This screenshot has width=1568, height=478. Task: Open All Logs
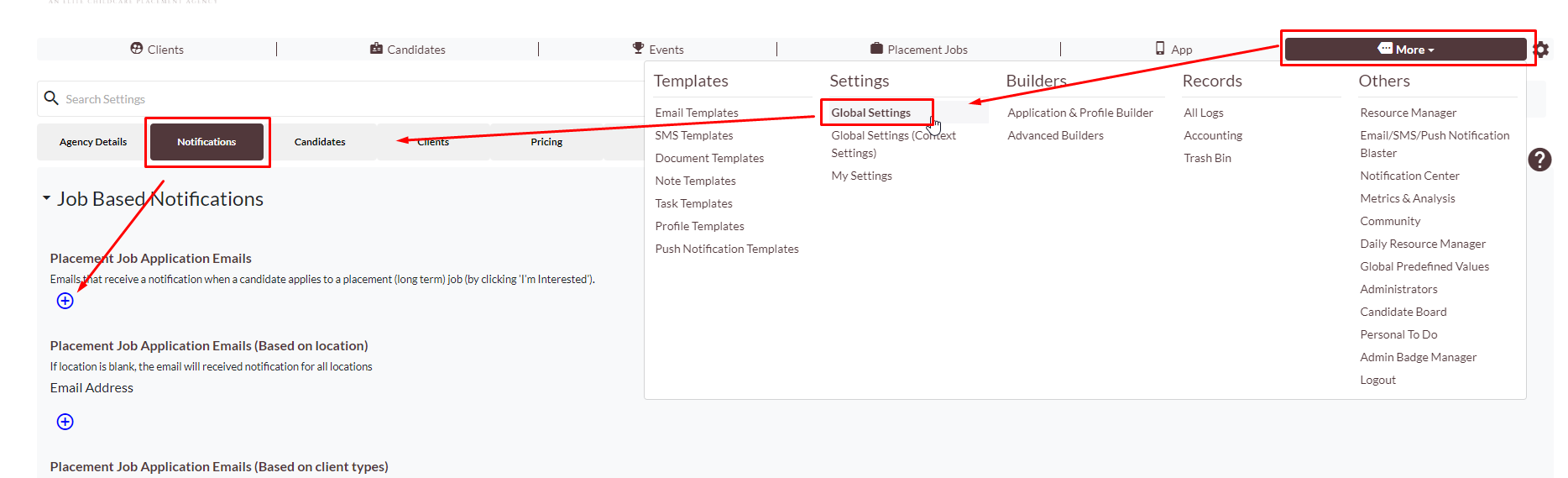[1204, 113]
